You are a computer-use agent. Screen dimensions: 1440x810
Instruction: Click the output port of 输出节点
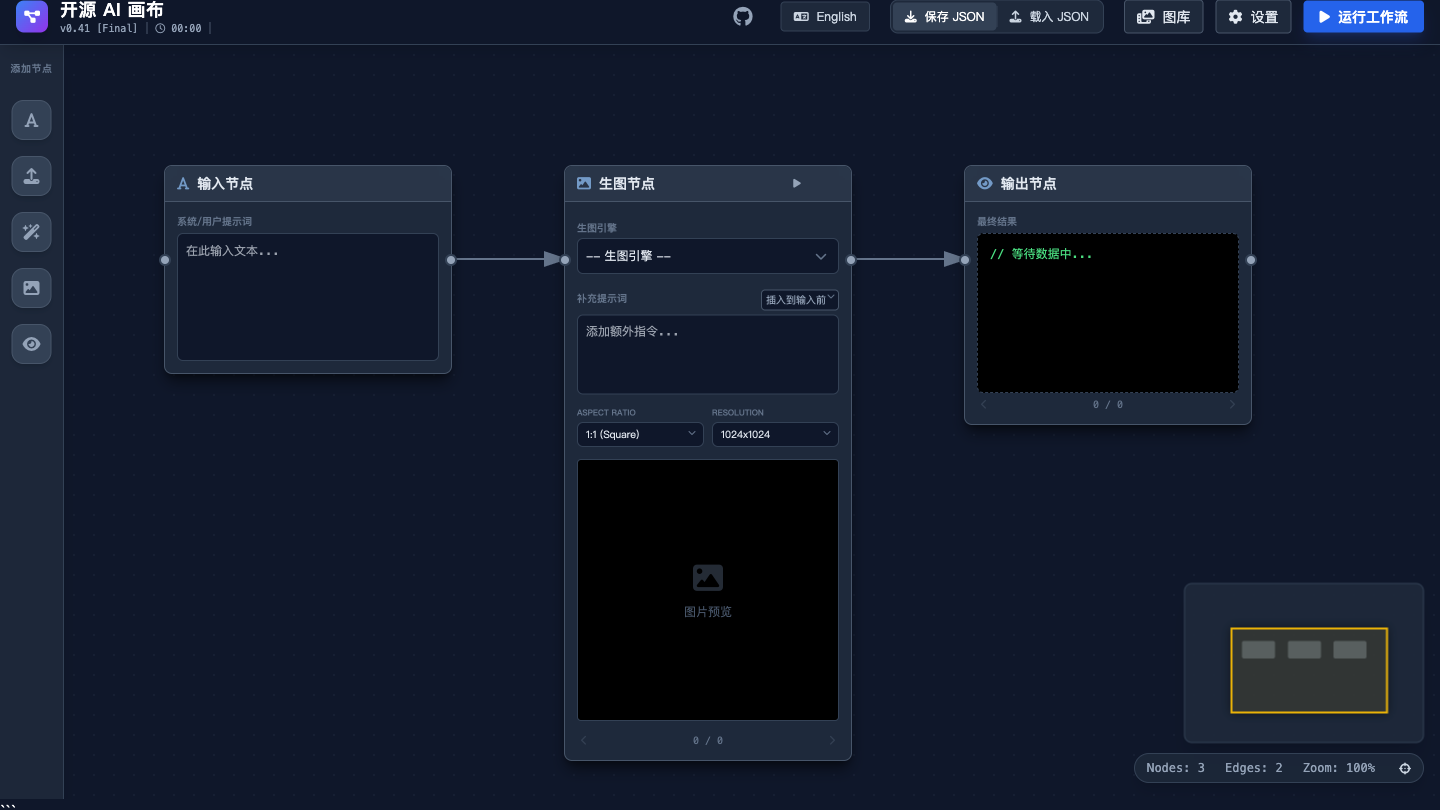click(x=1251, y=260)
